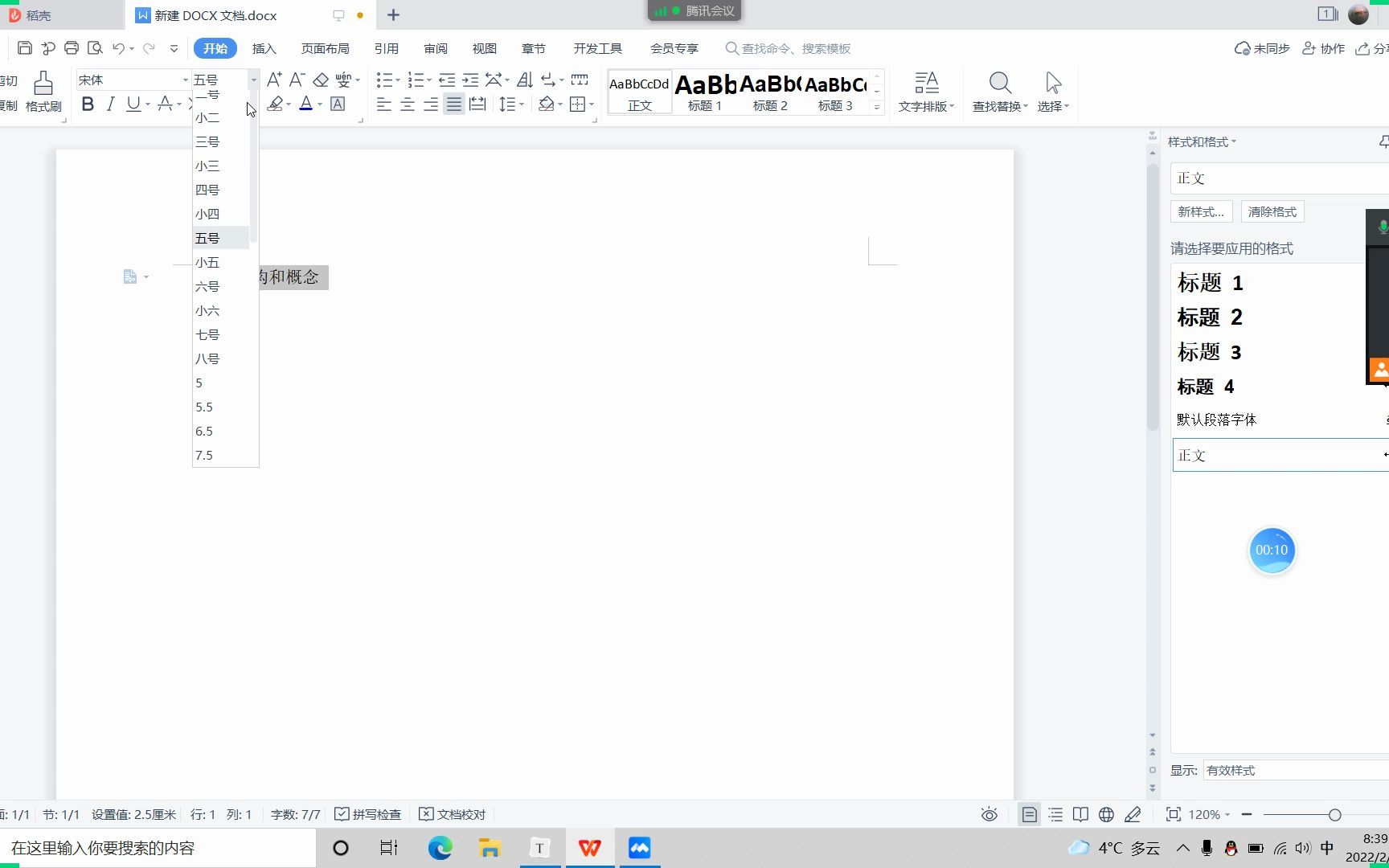Click the font color A icon
Screen dimensions: 1389x868
[305, 104]
